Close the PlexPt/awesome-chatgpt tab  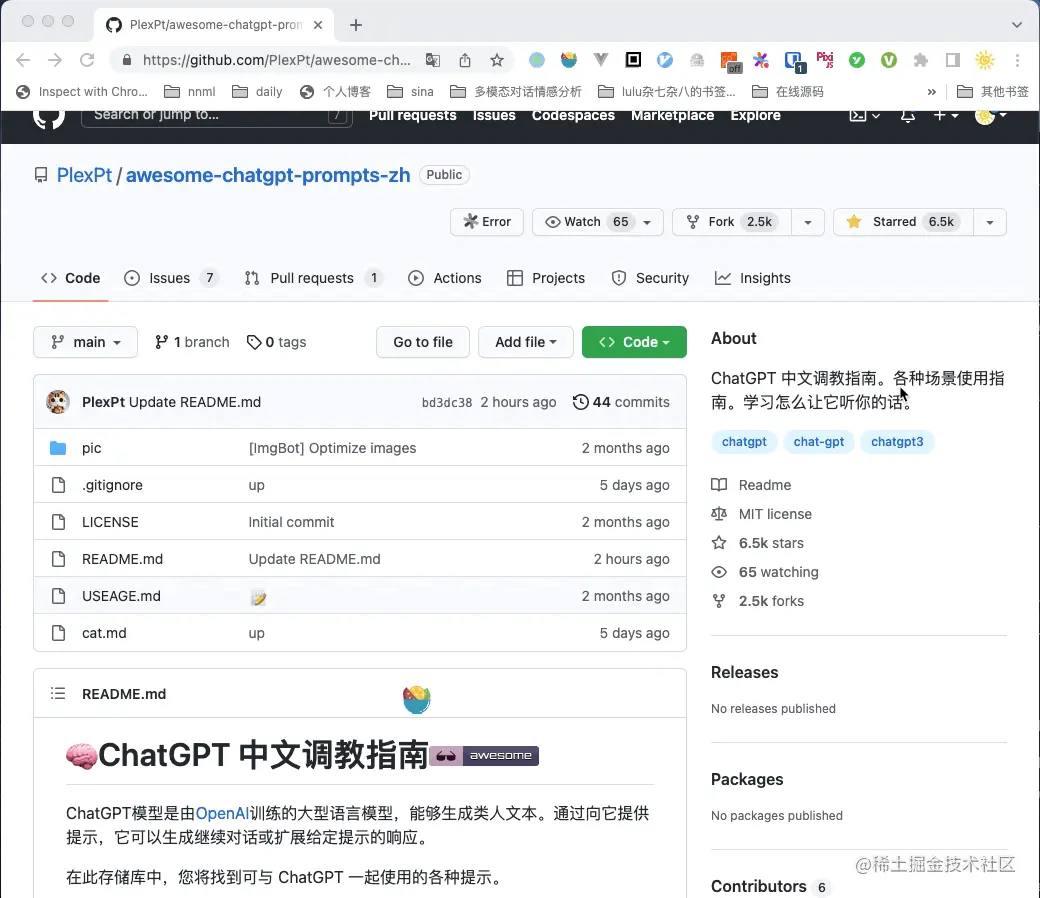318,25
